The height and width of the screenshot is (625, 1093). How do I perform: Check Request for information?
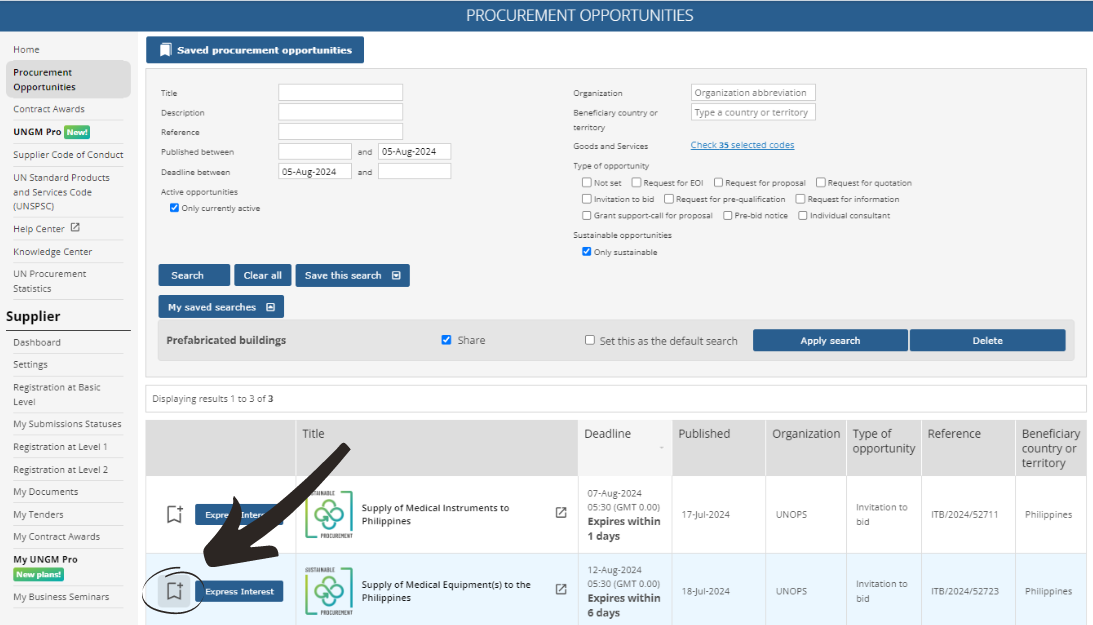click(x=800, y=199)
